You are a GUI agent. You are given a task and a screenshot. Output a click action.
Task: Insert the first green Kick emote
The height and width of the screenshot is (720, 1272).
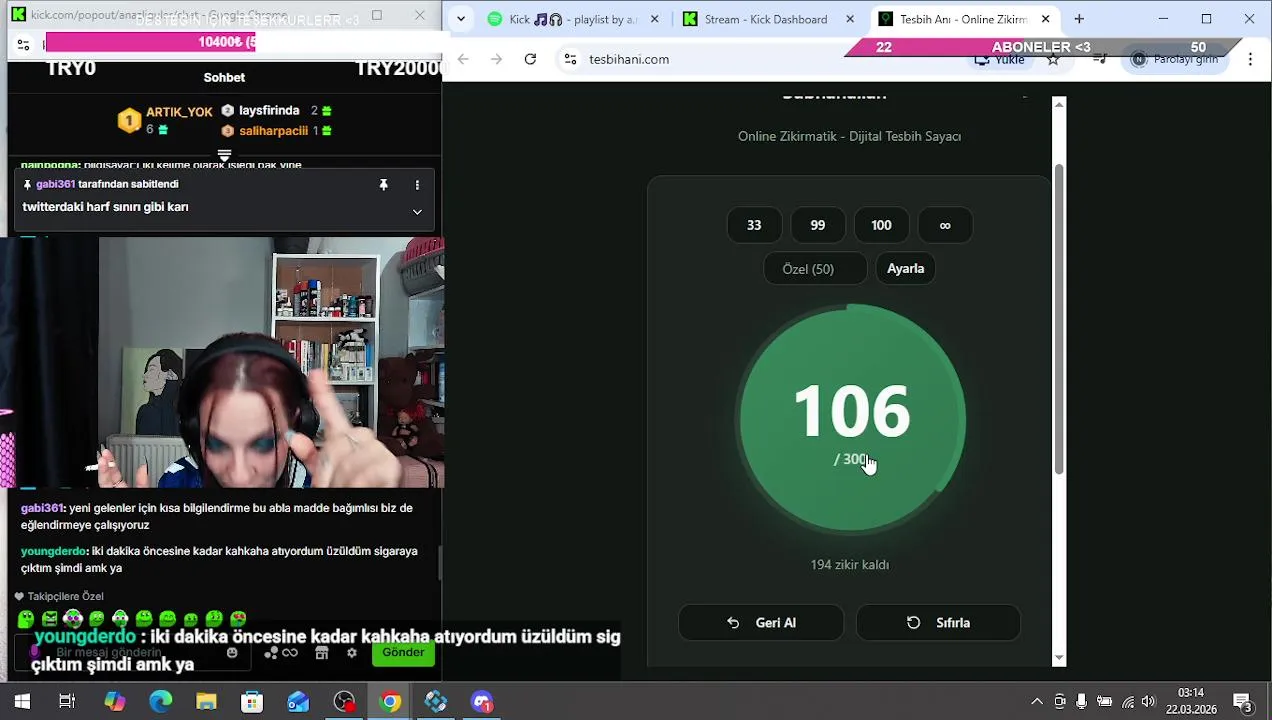26,619
